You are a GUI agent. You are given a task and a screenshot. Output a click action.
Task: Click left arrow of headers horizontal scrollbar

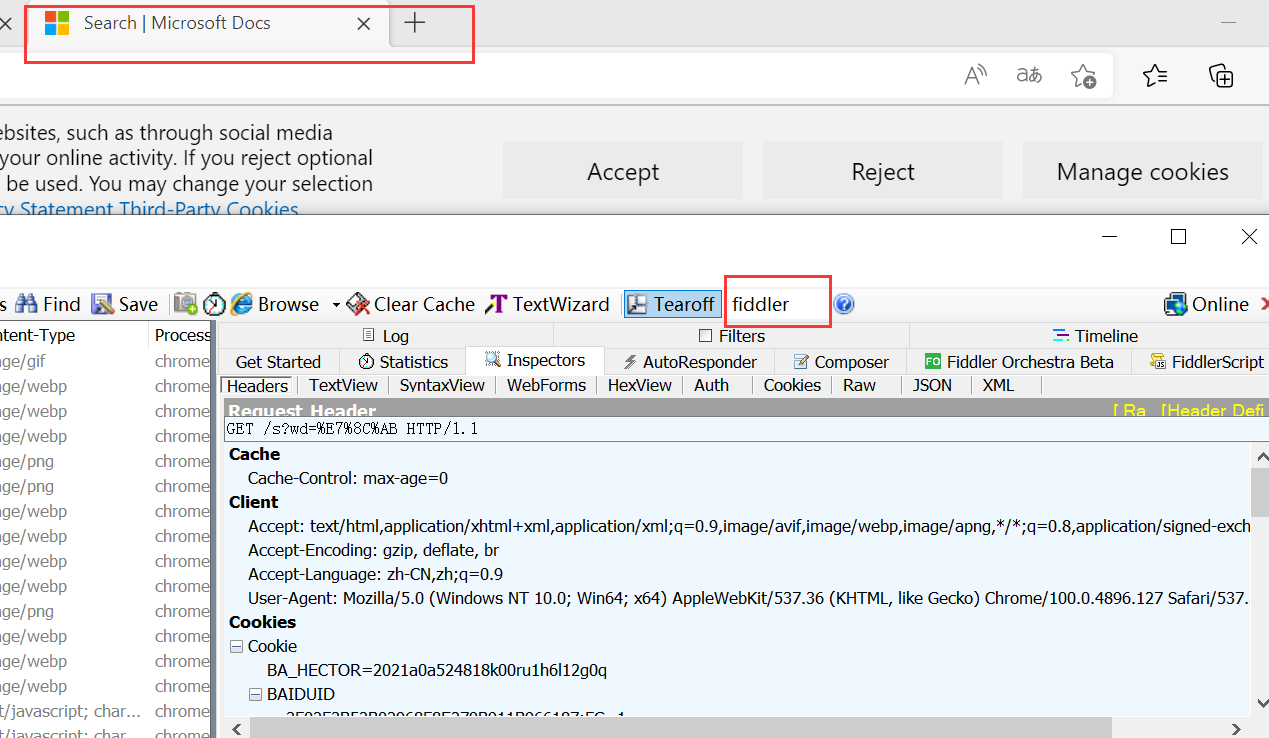click(235, 729)
